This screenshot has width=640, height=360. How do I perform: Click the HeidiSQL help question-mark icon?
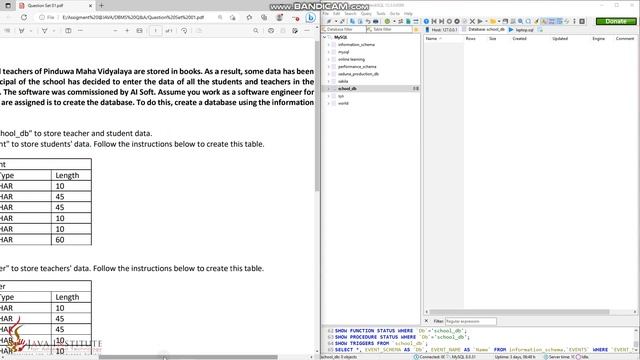(426, 21)
